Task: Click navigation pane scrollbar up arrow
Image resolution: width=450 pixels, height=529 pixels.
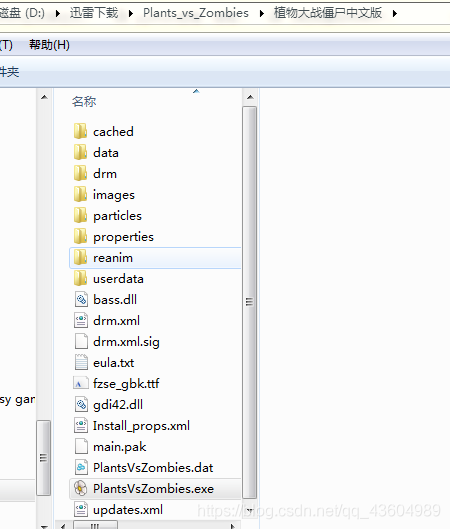Action: pyautogui.click(x=44, y=98)
